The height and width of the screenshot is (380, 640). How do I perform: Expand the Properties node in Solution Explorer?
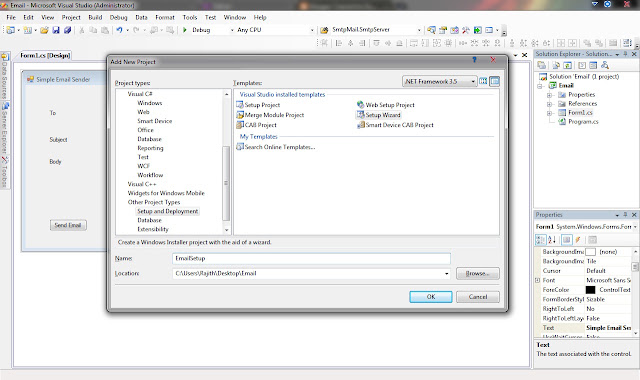(x=549, y=95)
